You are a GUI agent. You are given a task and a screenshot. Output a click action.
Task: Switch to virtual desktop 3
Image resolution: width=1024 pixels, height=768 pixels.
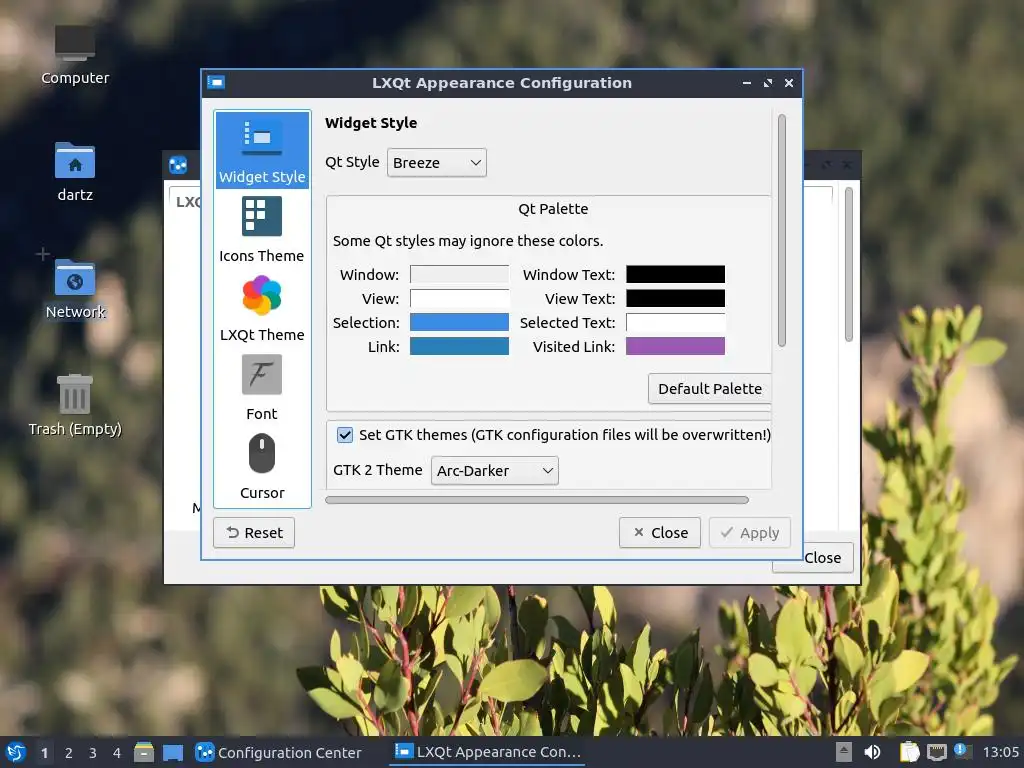[93, 753]
